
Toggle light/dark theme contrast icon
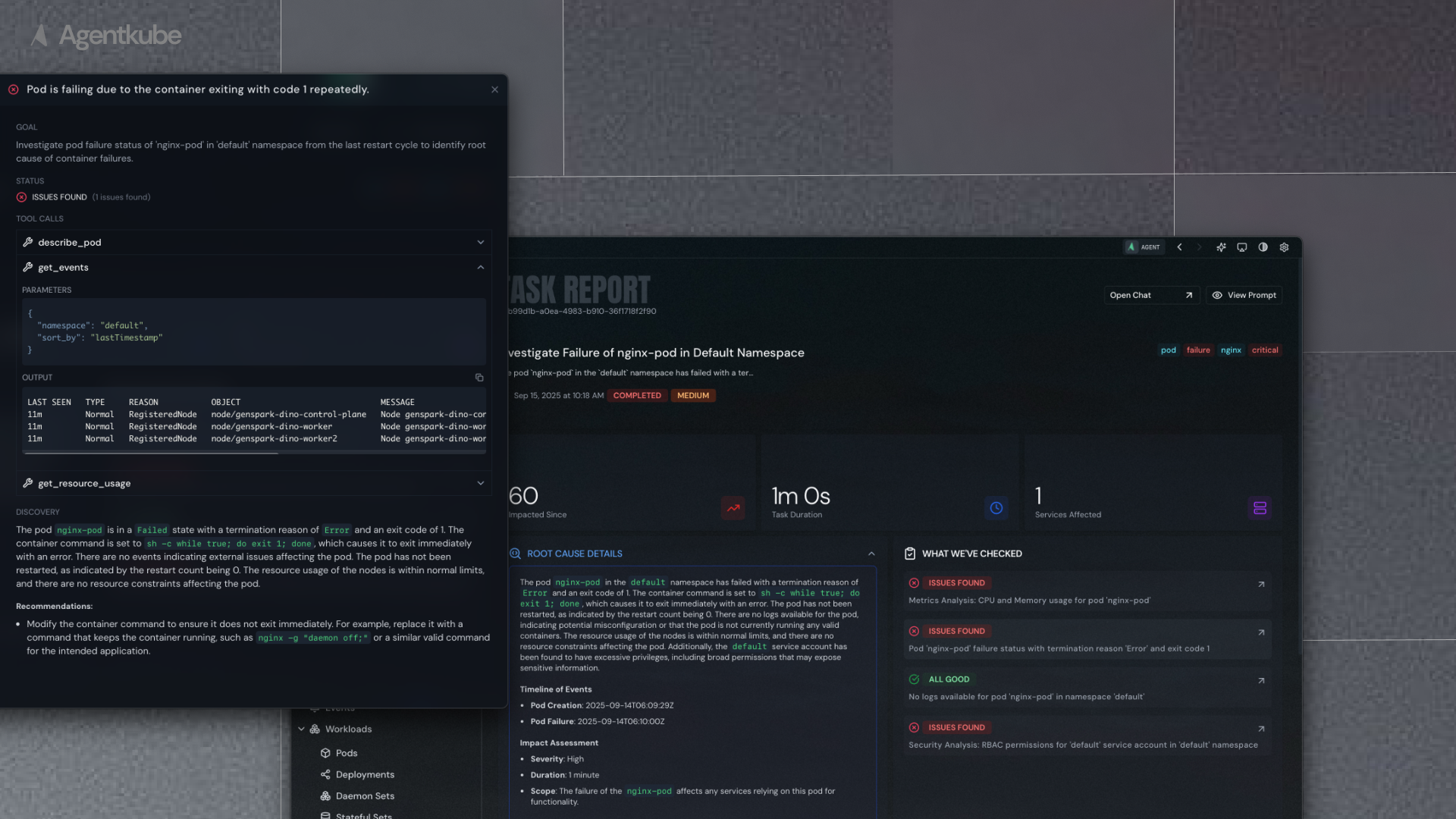tap(1263, 247)
